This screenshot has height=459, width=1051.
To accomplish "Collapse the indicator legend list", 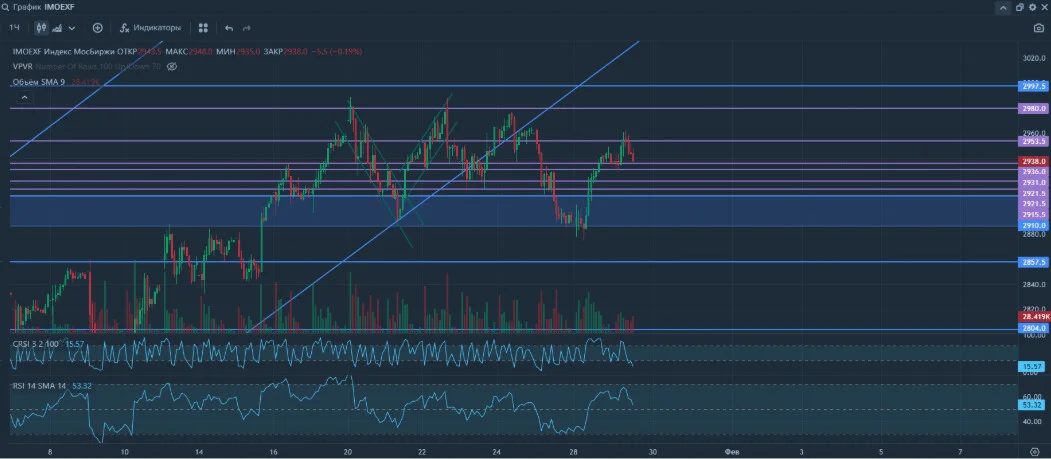I will coord(24,97).
